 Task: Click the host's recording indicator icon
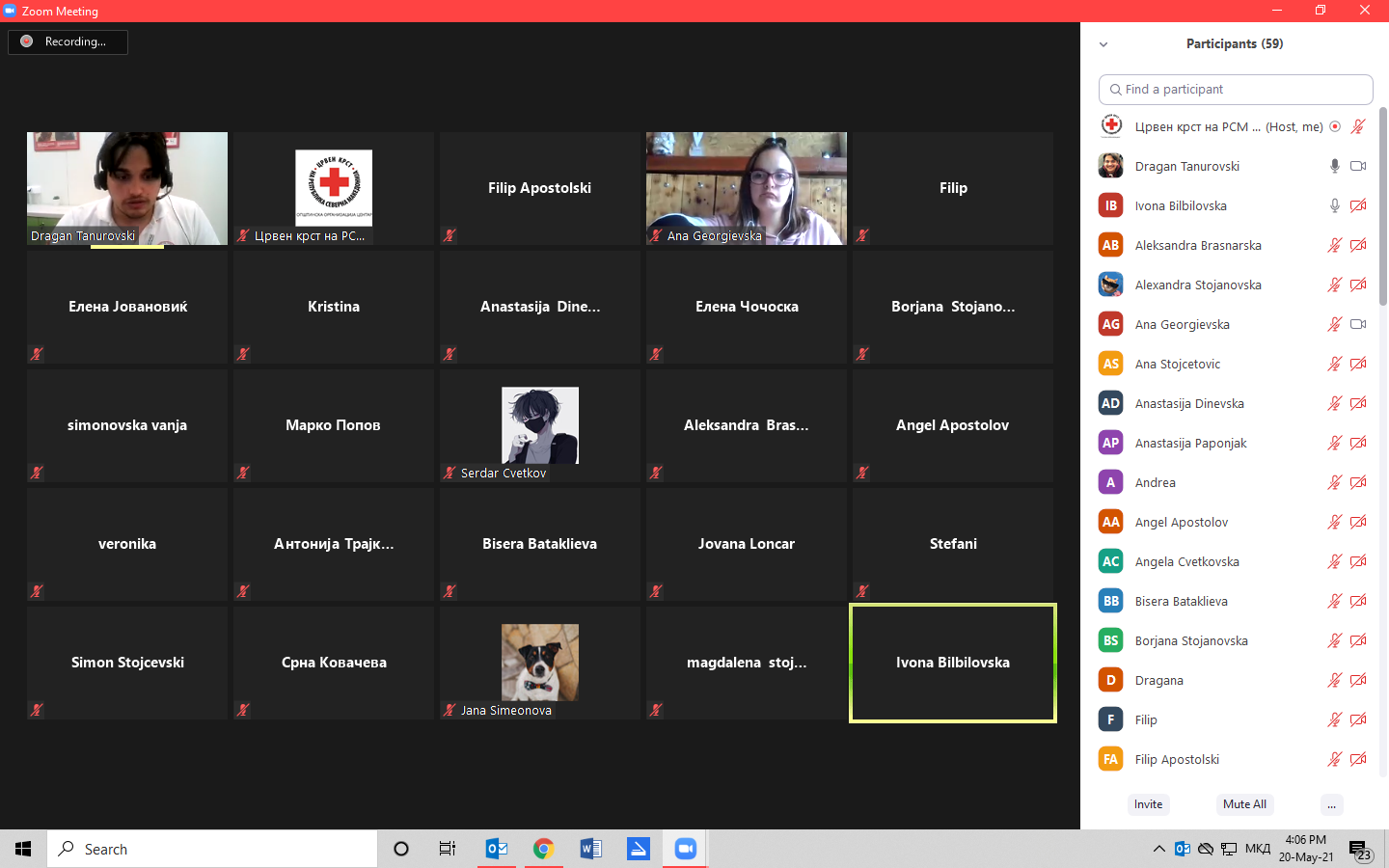[1335, 126]
